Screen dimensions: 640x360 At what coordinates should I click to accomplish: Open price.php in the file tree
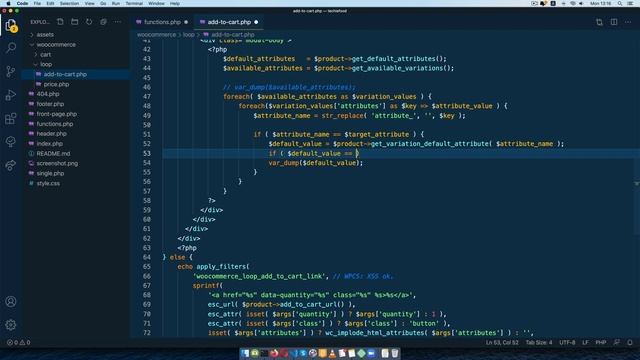click(56, 84)
